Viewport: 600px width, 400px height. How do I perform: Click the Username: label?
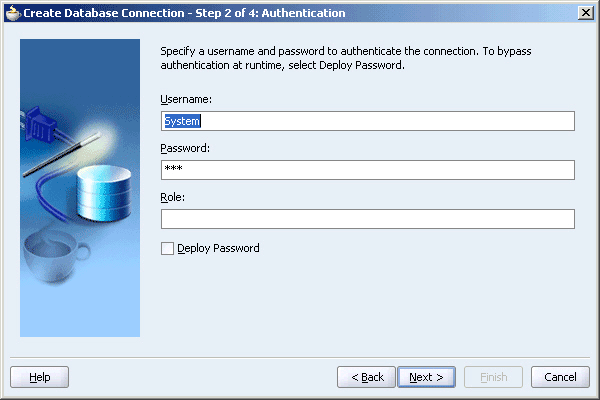tap(186, 100)
